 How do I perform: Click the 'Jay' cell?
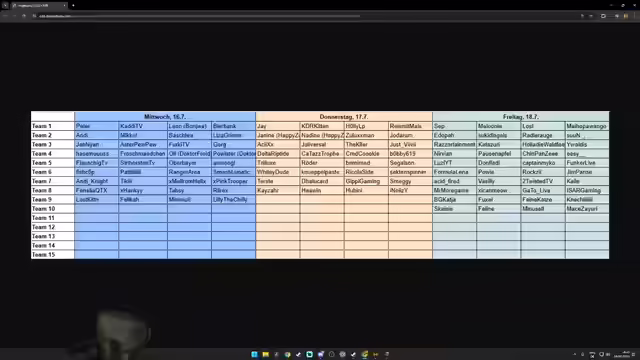[x=278, y=126]
